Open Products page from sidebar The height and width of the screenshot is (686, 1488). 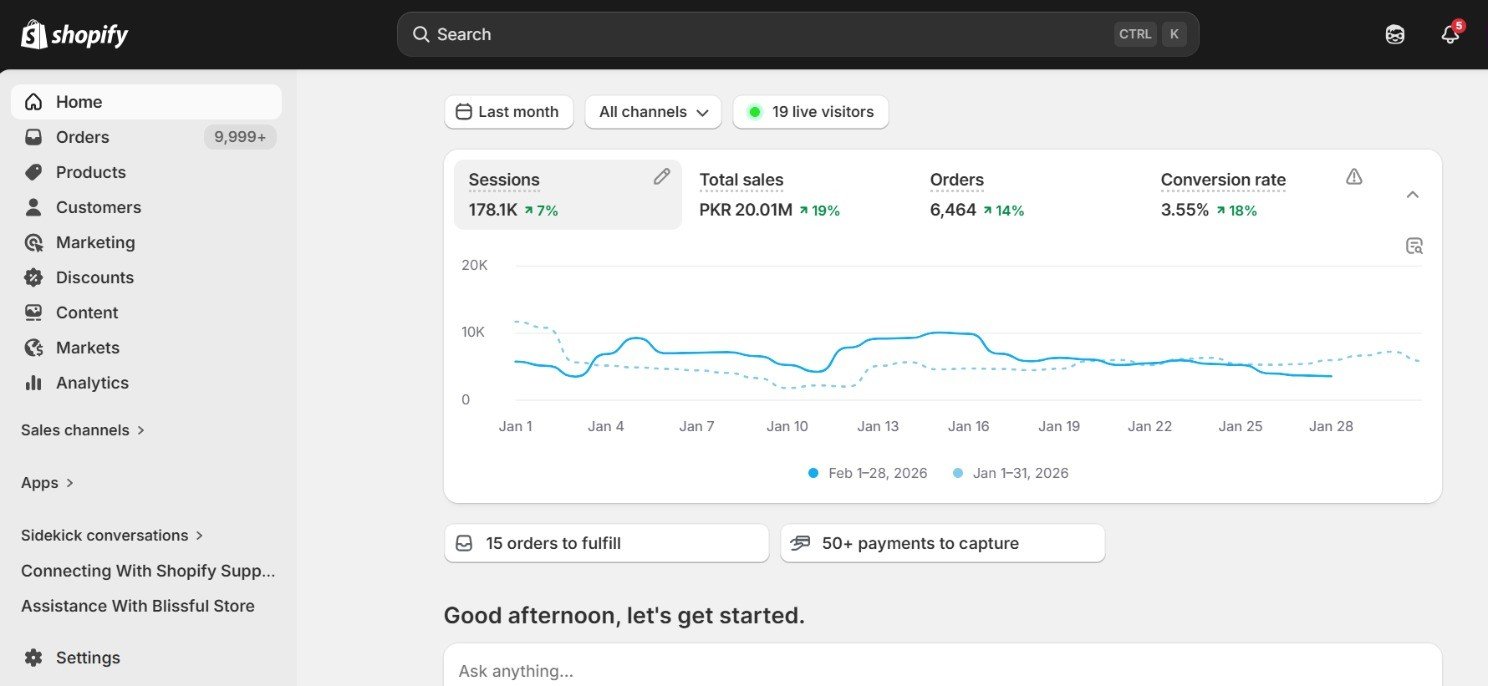click(146, 172)
